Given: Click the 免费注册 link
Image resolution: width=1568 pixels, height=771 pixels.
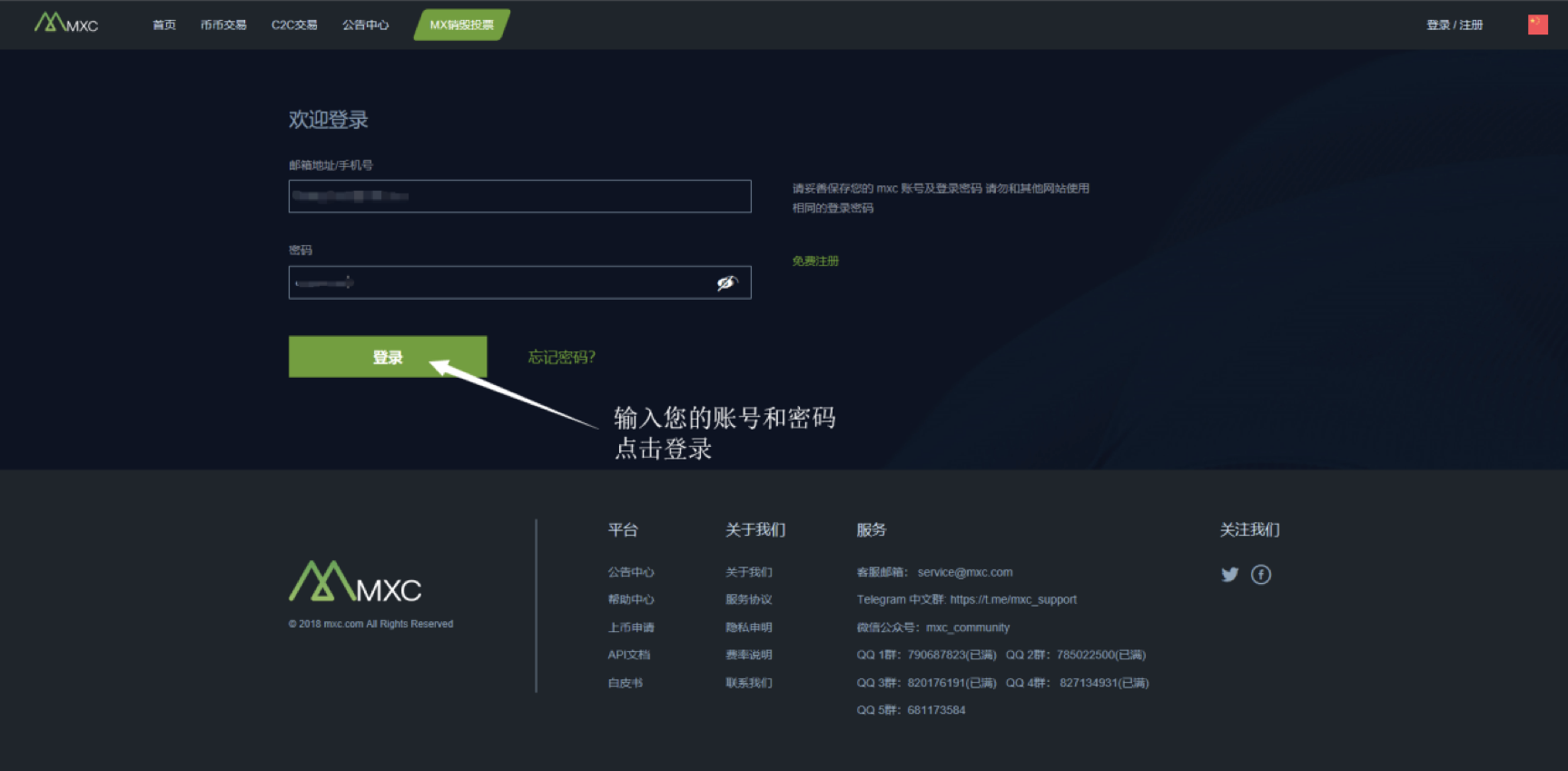Looking at the screenshot, I should (x=815, y=261).
